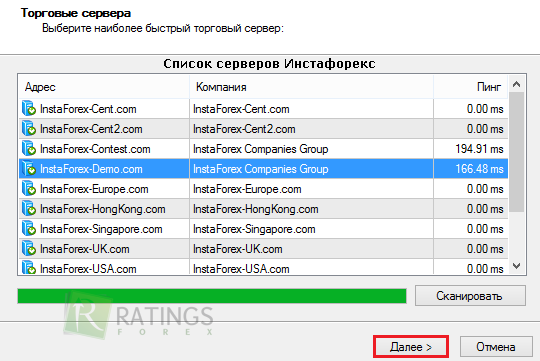
Task: Click server icon beside InstaForex-Cent.com
Action: [x=29, y=109]
